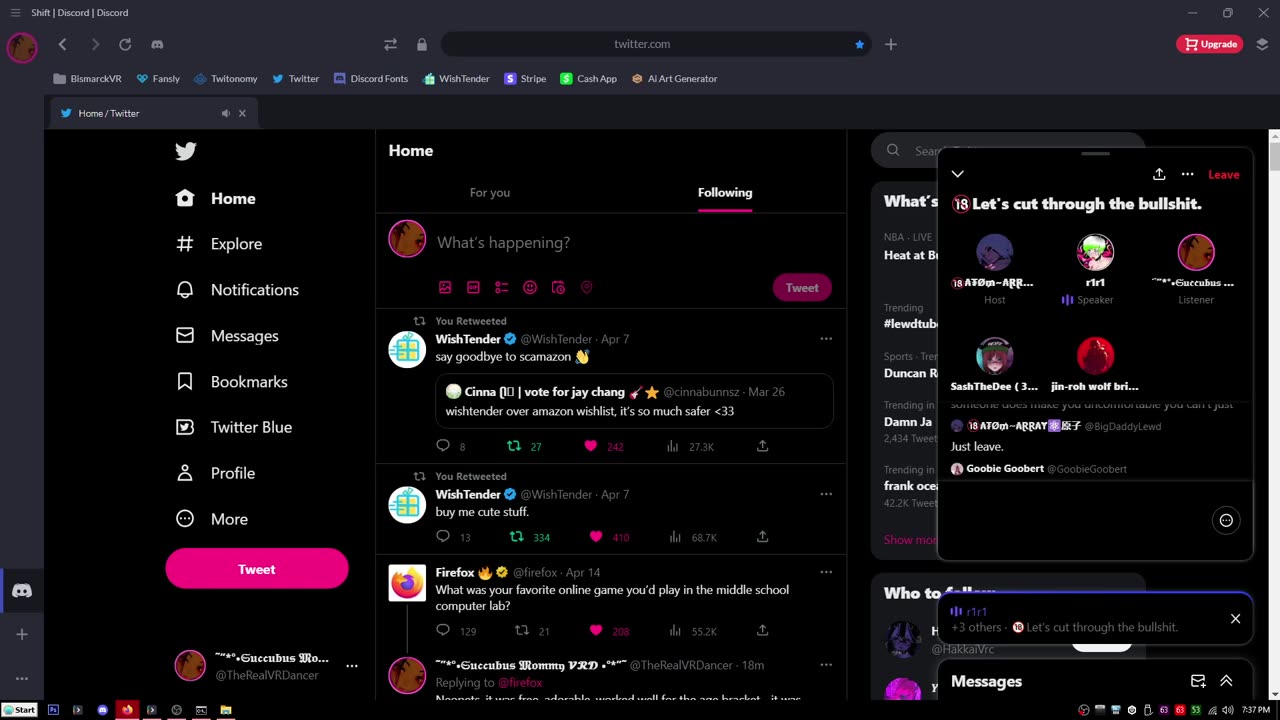This screenshot has width=1280, height=720.
Task: Reply to the Firefox tweet
Action: click(x=443, y=630)
